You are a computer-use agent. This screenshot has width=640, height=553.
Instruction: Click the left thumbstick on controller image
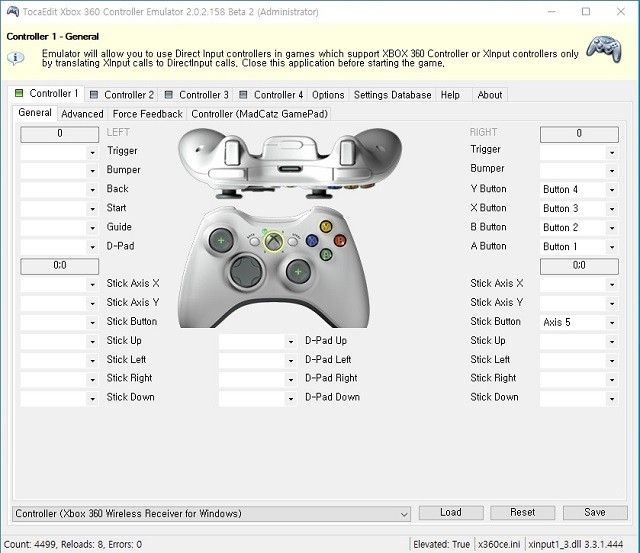221,240
